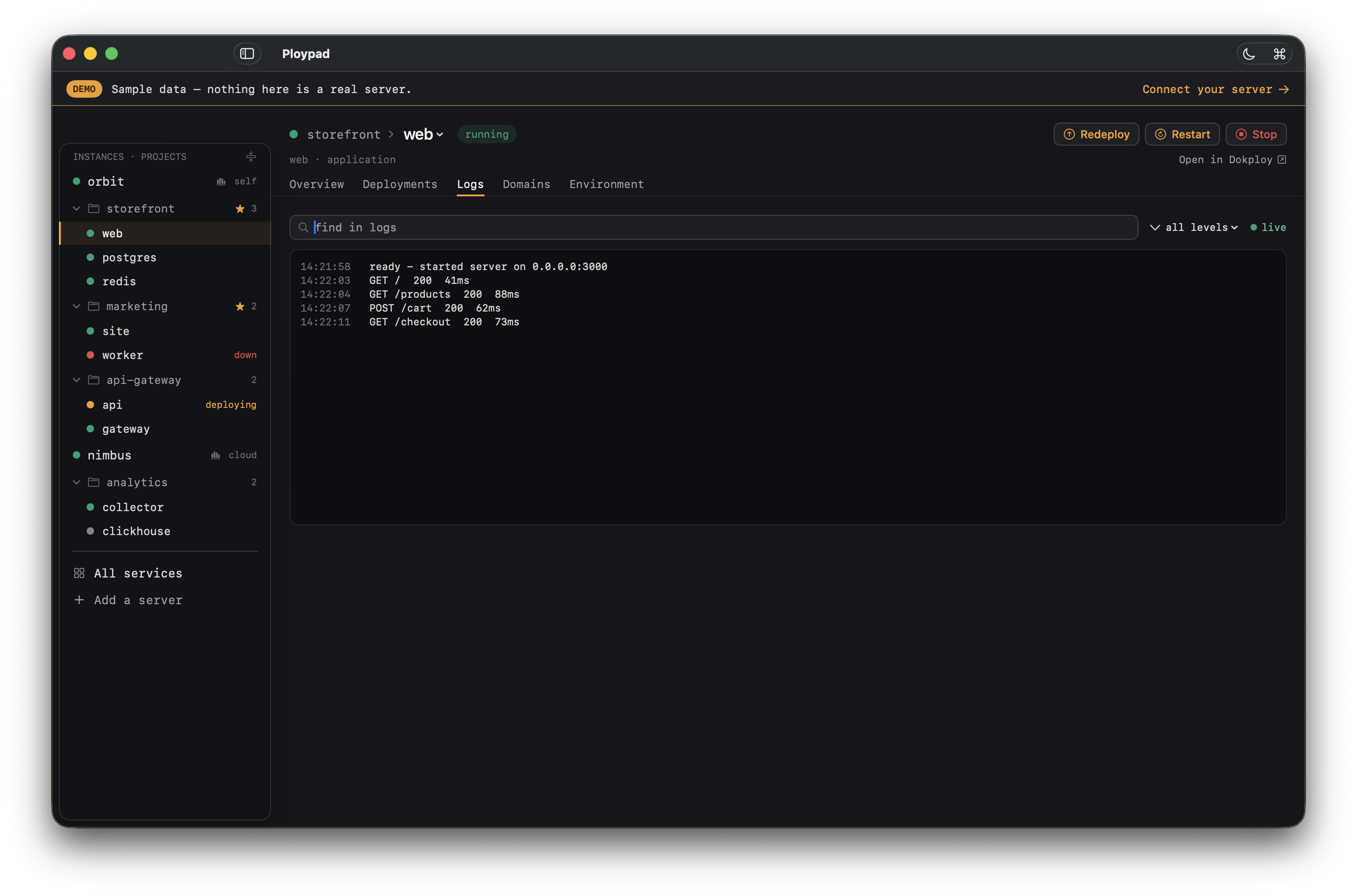Select the api service row
Image resolution: width=1357 pixels, height=896 pixels.
(165, 405)
